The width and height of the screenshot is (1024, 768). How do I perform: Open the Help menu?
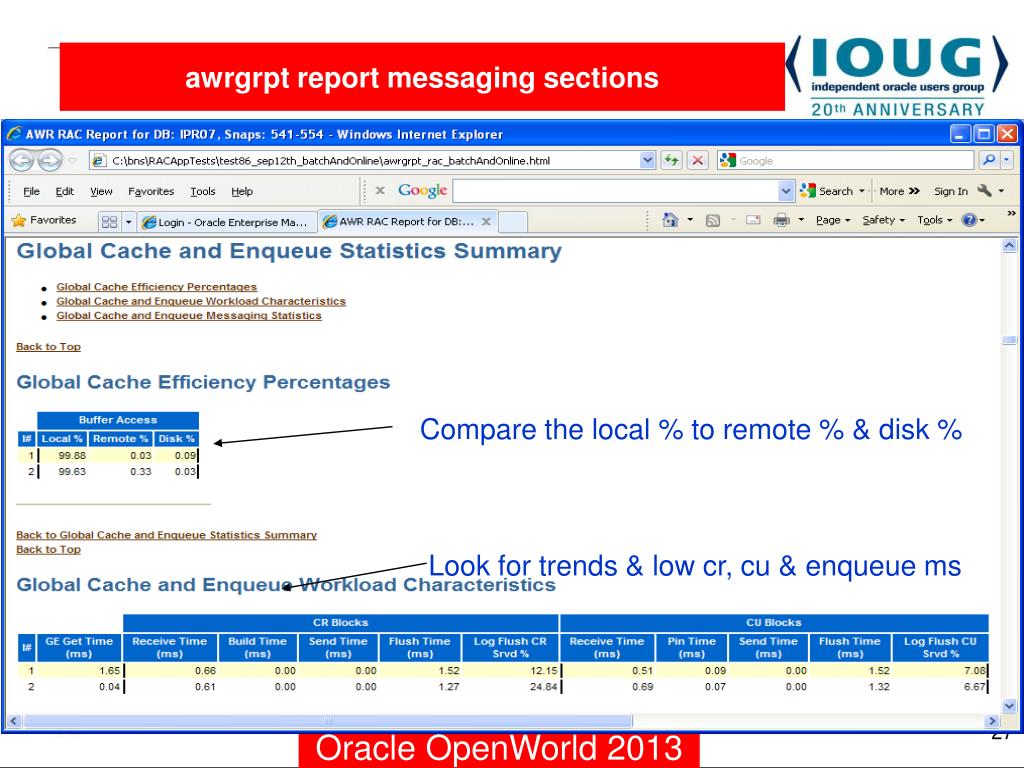pos(242,191)
